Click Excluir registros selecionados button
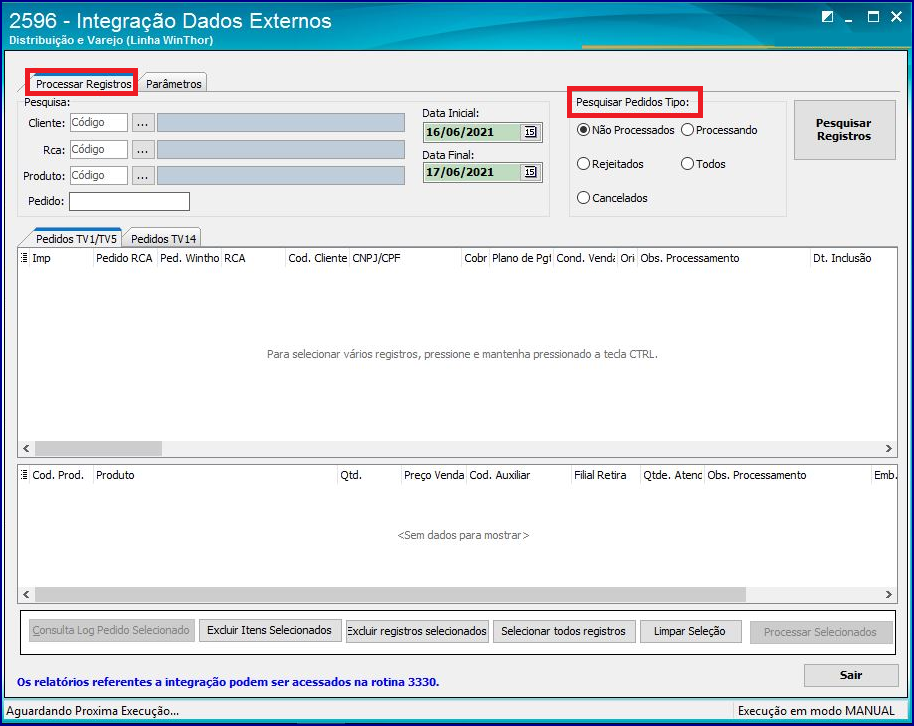The height and width of the screenshot is (726, 914). (417, 631)
